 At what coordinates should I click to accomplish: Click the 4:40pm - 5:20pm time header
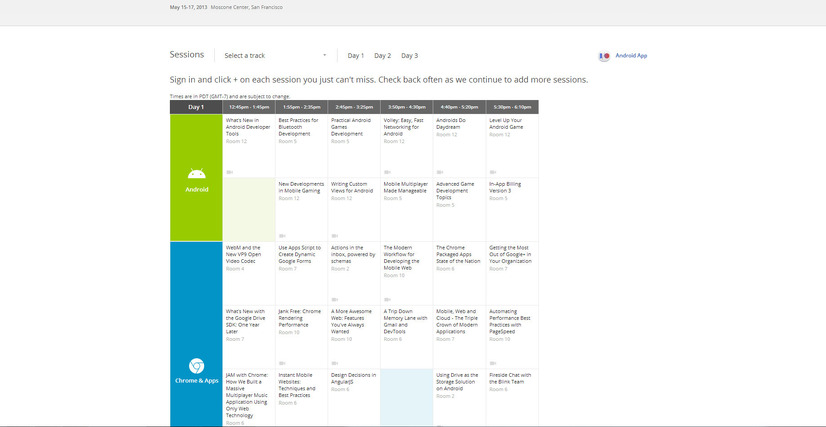459,107
